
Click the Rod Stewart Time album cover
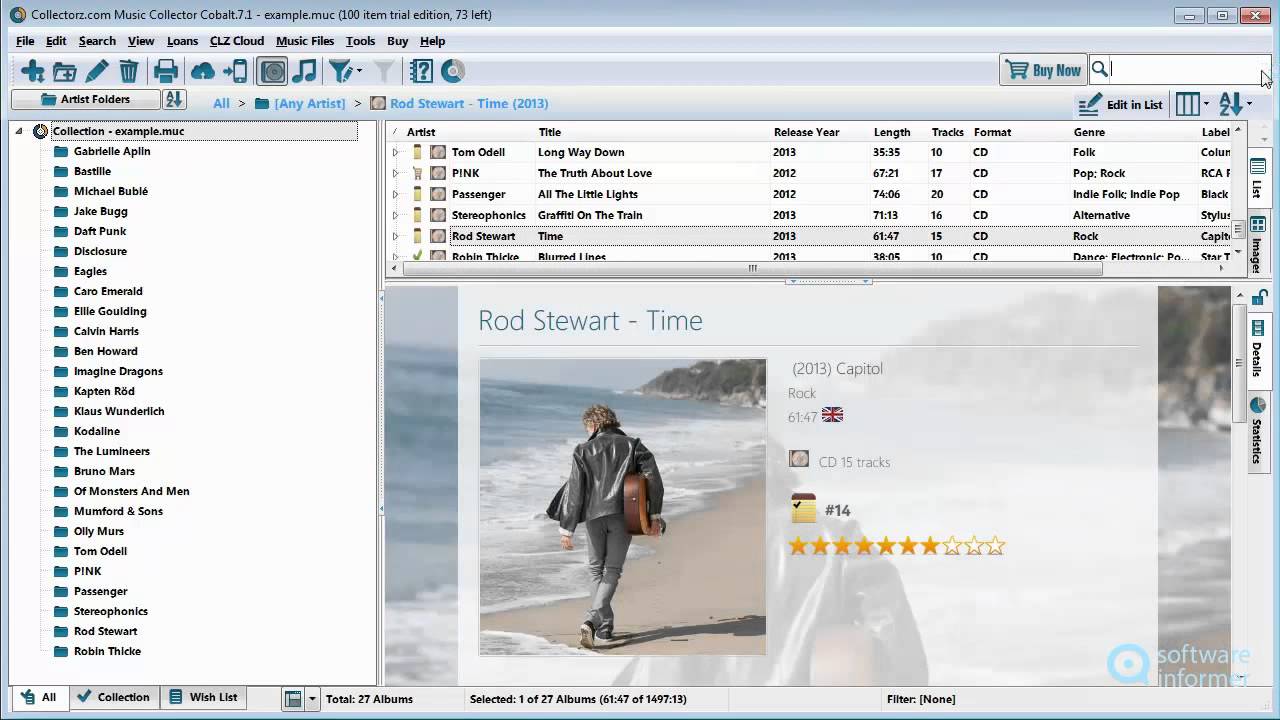pos(623,507)
